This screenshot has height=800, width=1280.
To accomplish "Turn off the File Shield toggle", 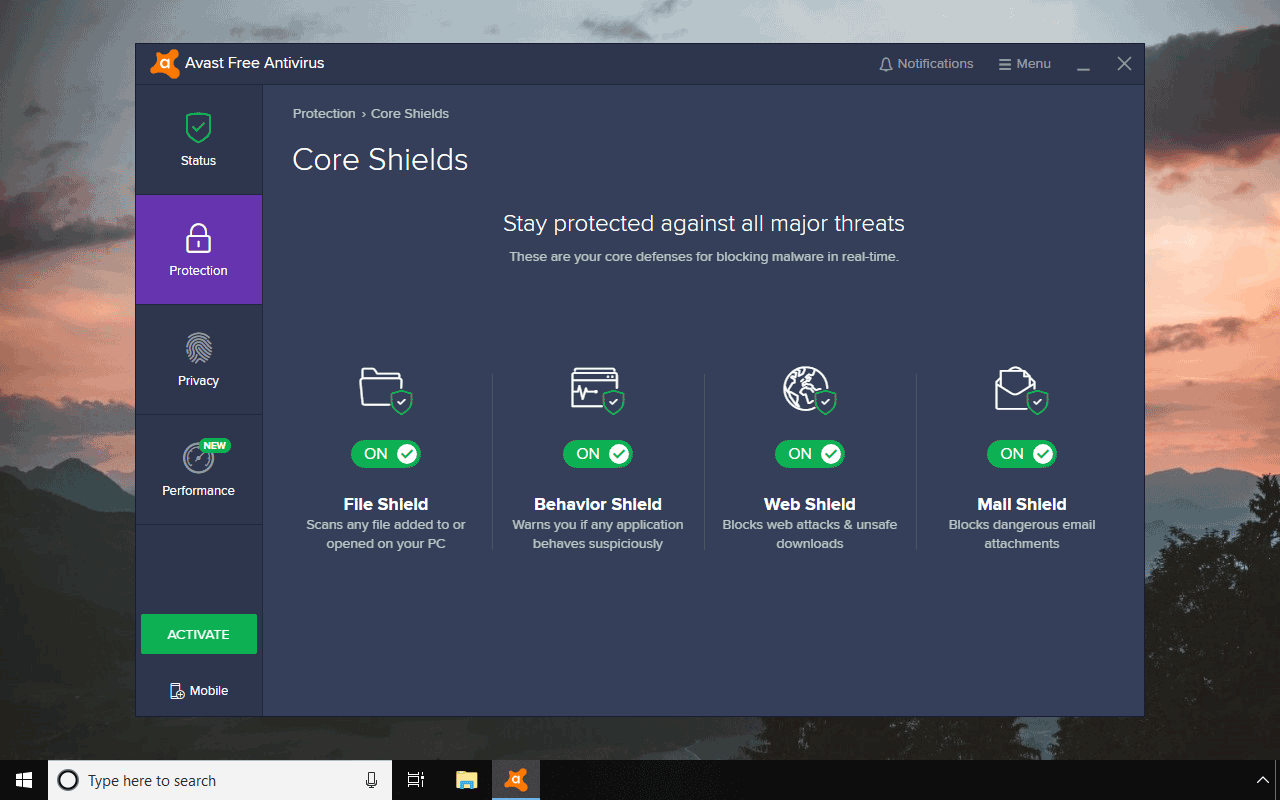I will pyautogui.click(x=386, y=454).
